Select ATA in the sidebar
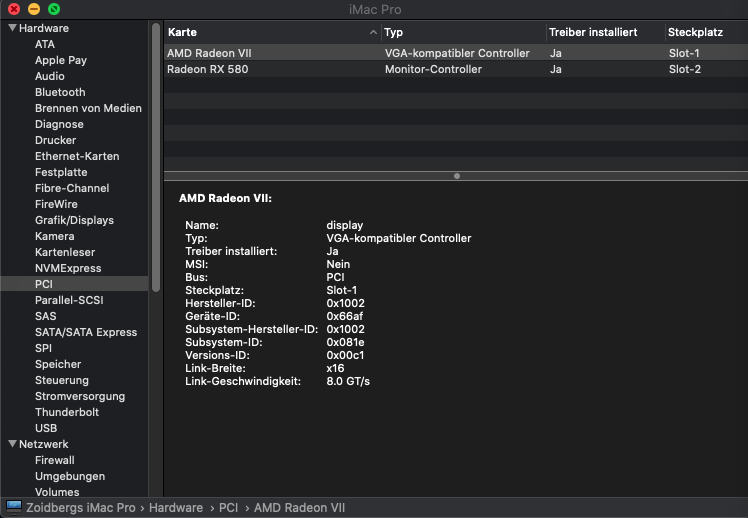Viewport: 748px width, 518px height. 45,44
